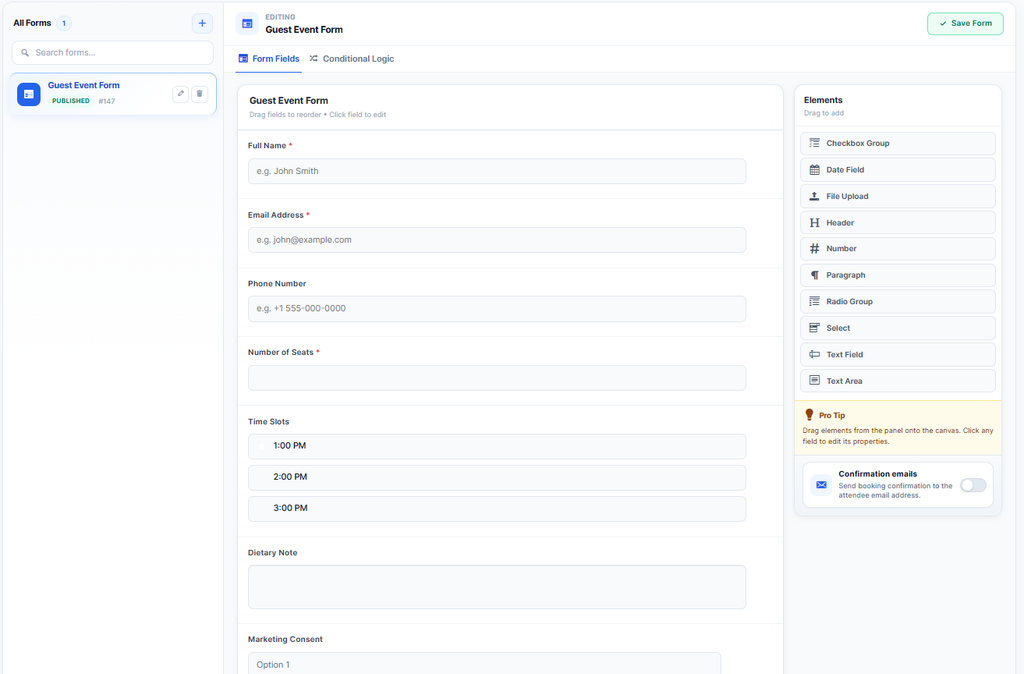Click the Time Slots field label
Screen dimensions: 1024x674
(x=268, y=422)
